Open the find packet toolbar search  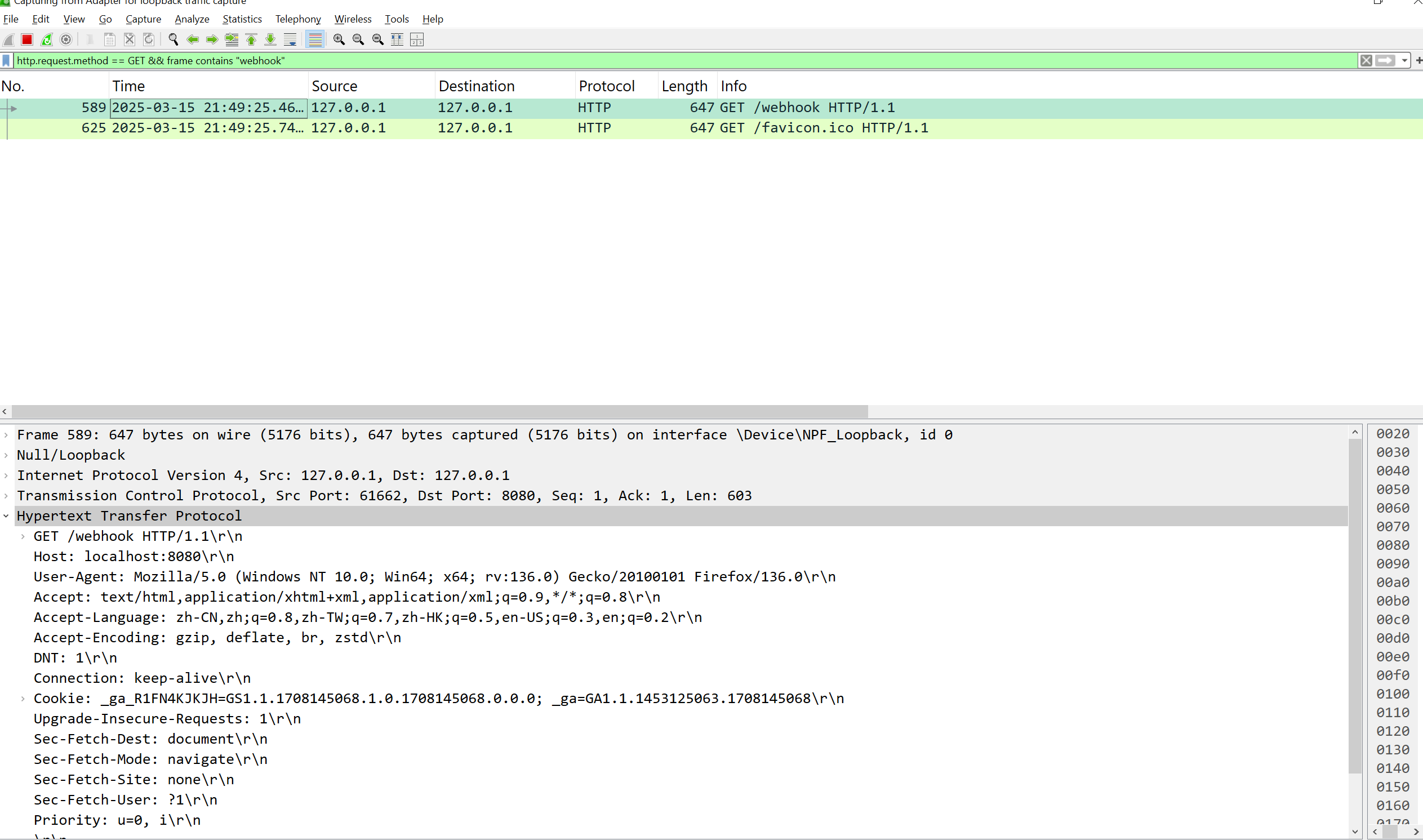[x=173, y=39]
